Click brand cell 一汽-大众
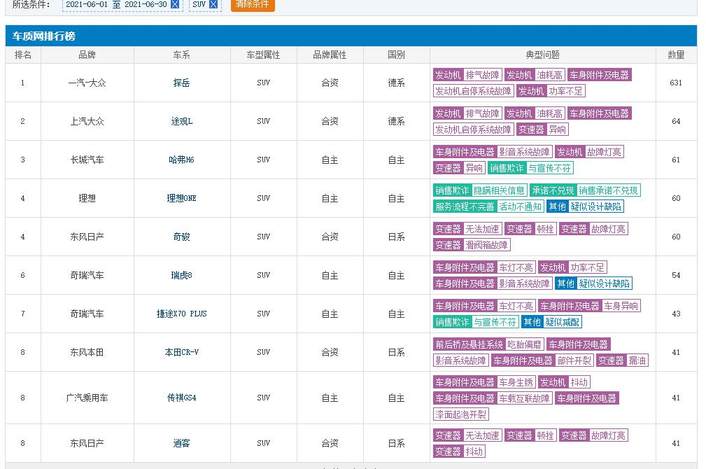Image resolution: width=706 pixels, height=469 pixels. (x=87, y=83)
